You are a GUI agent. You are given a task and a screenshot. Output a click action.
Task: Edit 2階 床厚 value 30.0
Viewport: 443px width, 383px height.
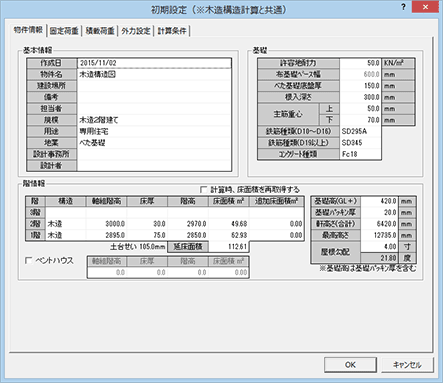point(147,224)
